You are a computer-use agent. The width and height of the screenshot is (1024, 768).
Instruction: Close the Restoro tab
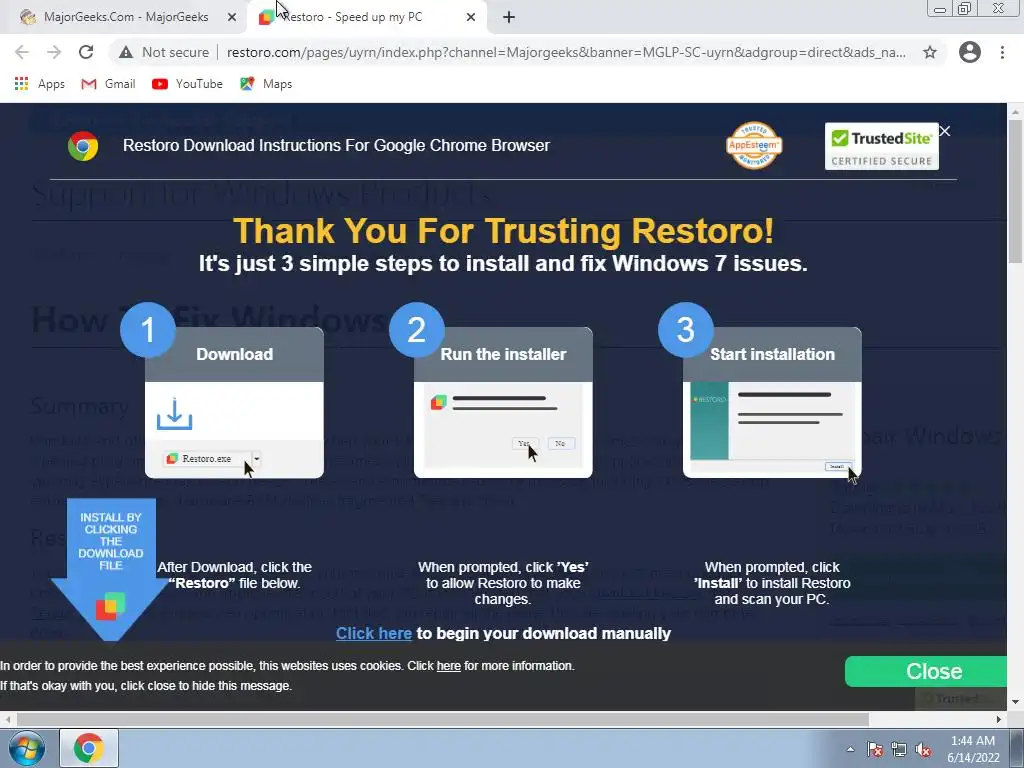pyautogui.click(x=471, y=18)
